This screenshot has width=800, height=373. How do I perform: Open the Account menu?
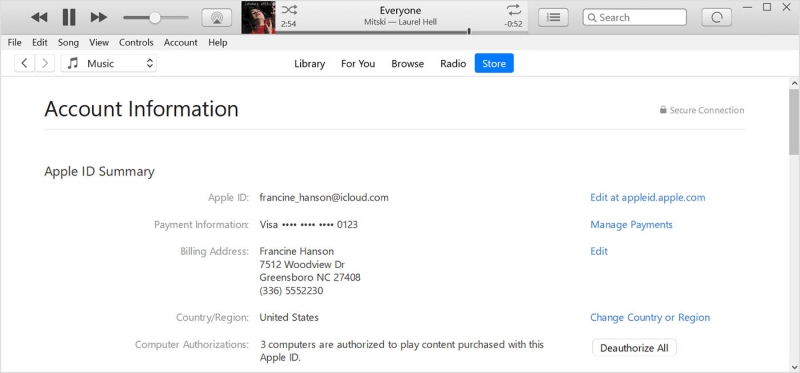point(181,43)
